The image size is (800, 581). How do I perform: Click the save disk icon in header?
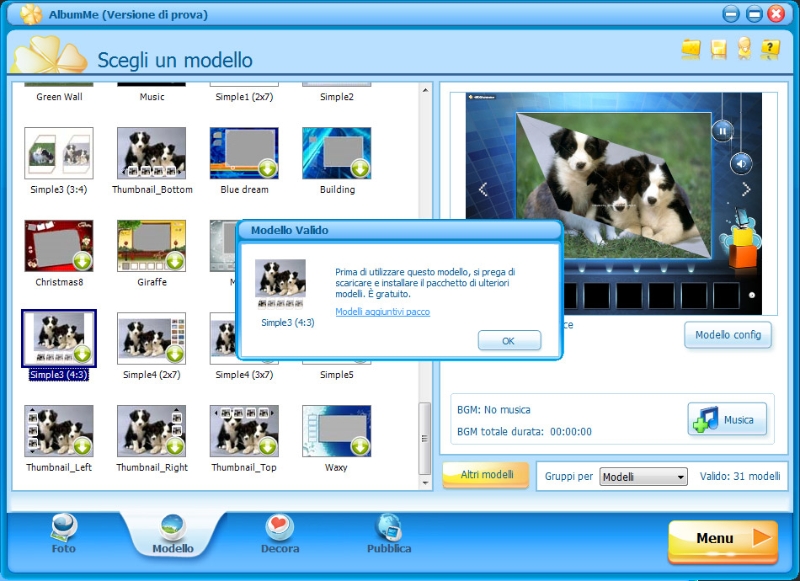coord(718,48)
